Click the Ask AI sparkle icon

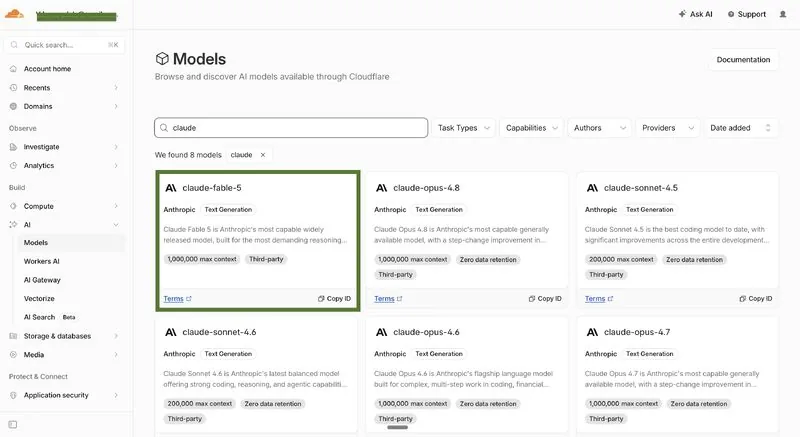pyautogui.click(x=682, y=14)
